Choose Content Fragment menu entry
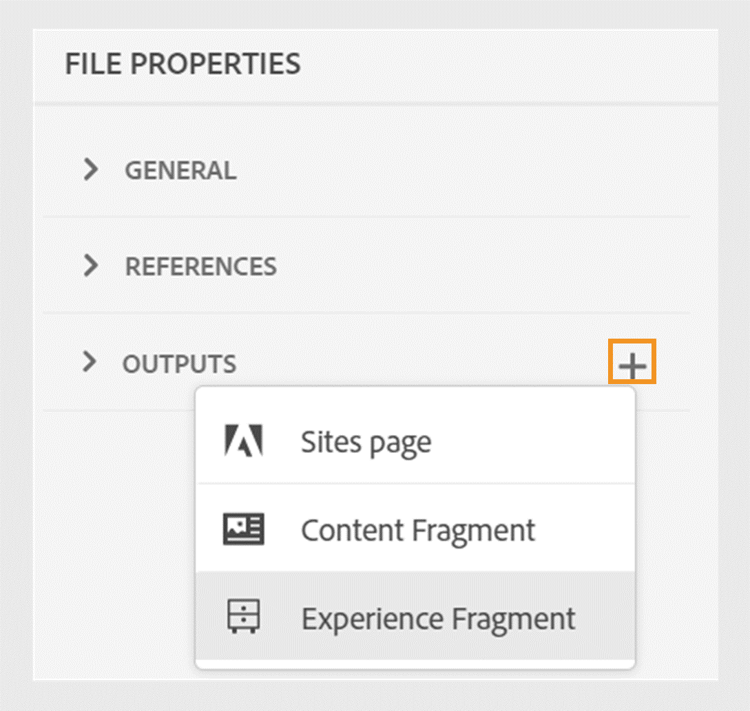Image resolution: width=750 pixels, height=711 pixels. pyautogui.click(x=418, y=530)
